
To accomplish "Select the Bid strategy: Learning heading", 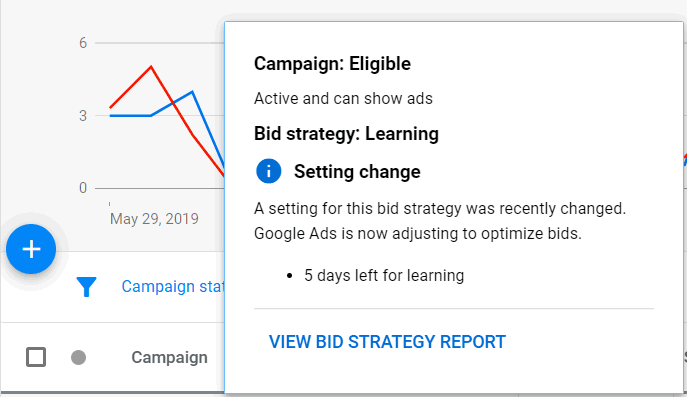I will click(346, 134).
